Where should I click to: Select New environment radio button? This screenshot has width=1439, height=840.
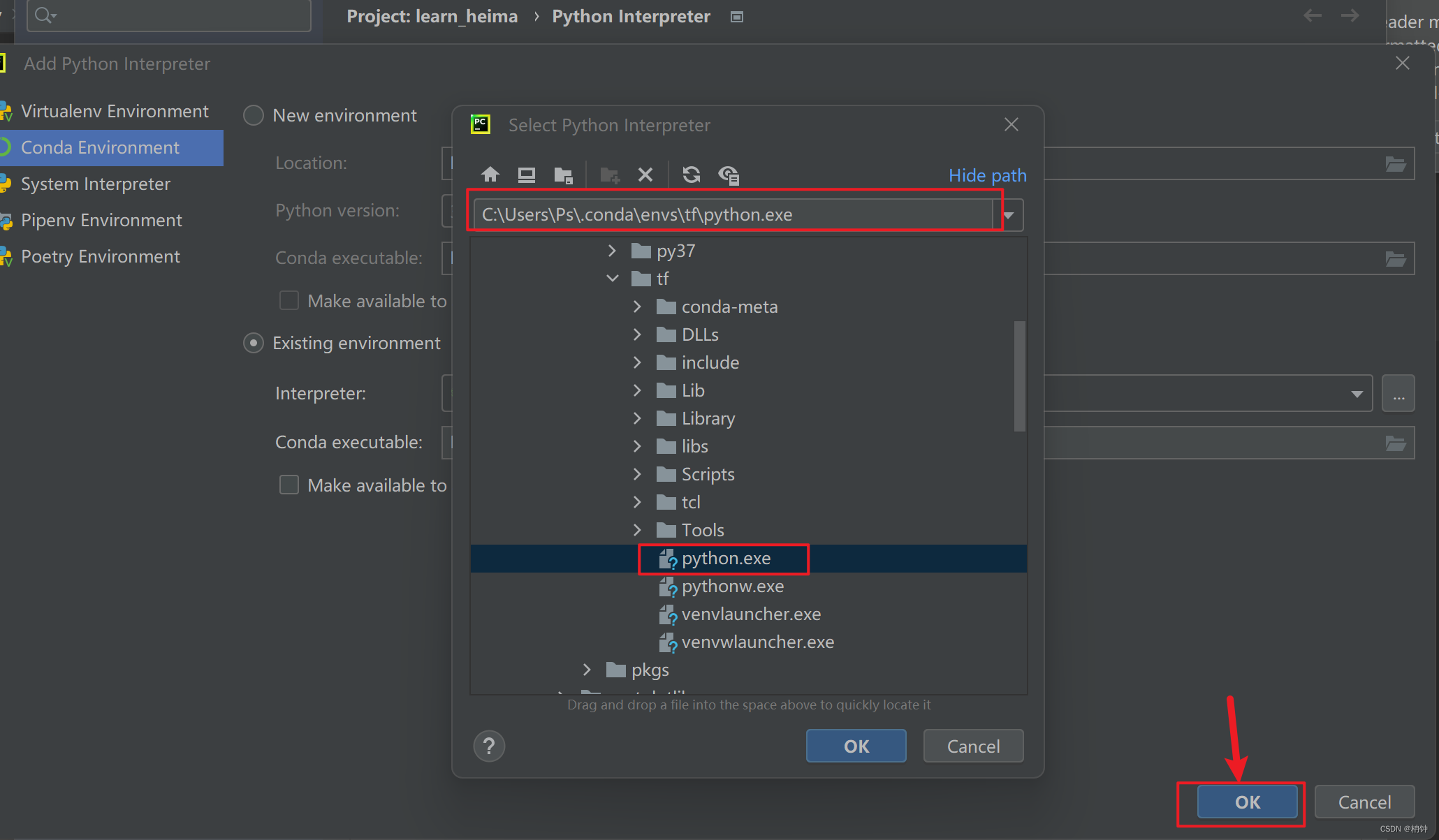pyautogui.click(x=253, y=115)
